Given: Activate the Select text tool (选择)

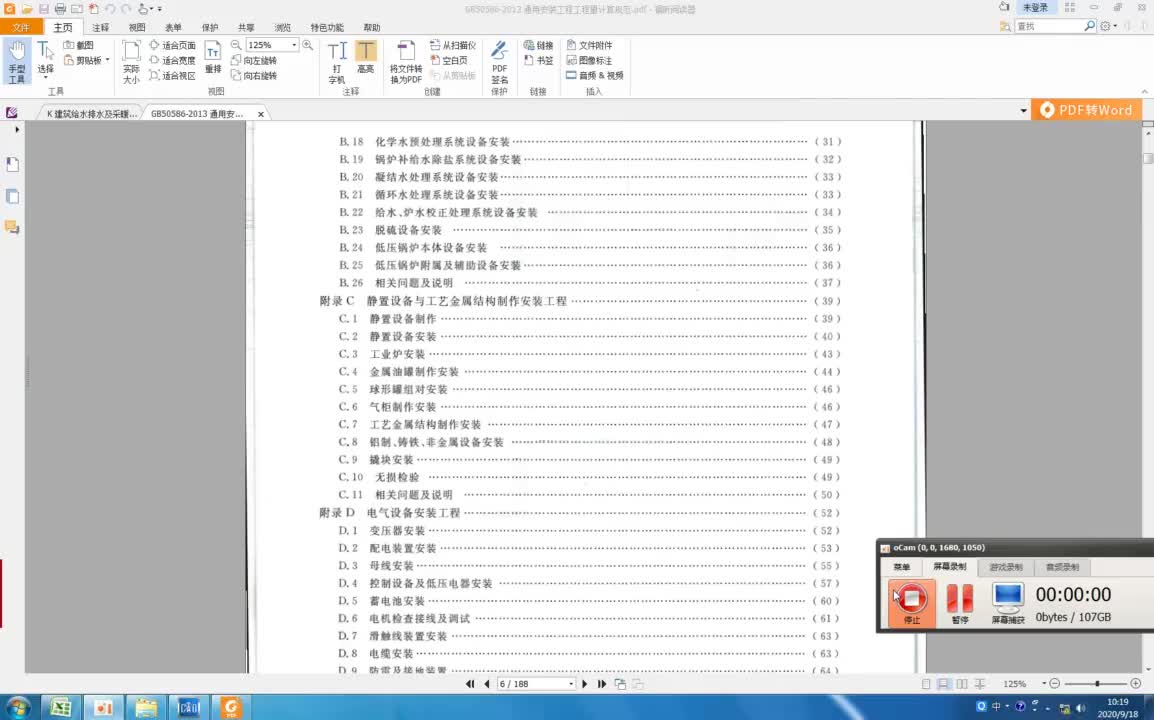Looking at the screenshot, I should (x=46, y=60).
